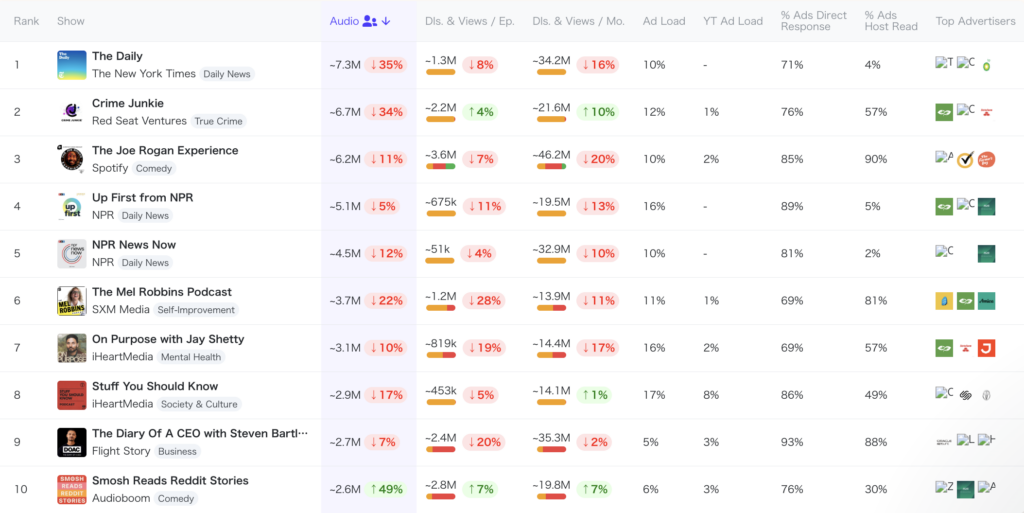Click Smosh Reads Reddit Stories artwork
The image size is (1024, 513).
click(72, 489)
